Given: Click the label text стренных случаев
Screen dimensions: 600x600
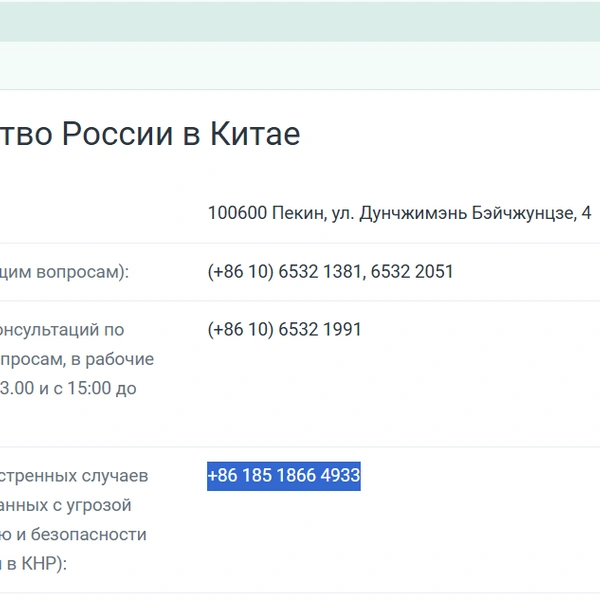Looking at the screenshot, I should tap(74, 476).
